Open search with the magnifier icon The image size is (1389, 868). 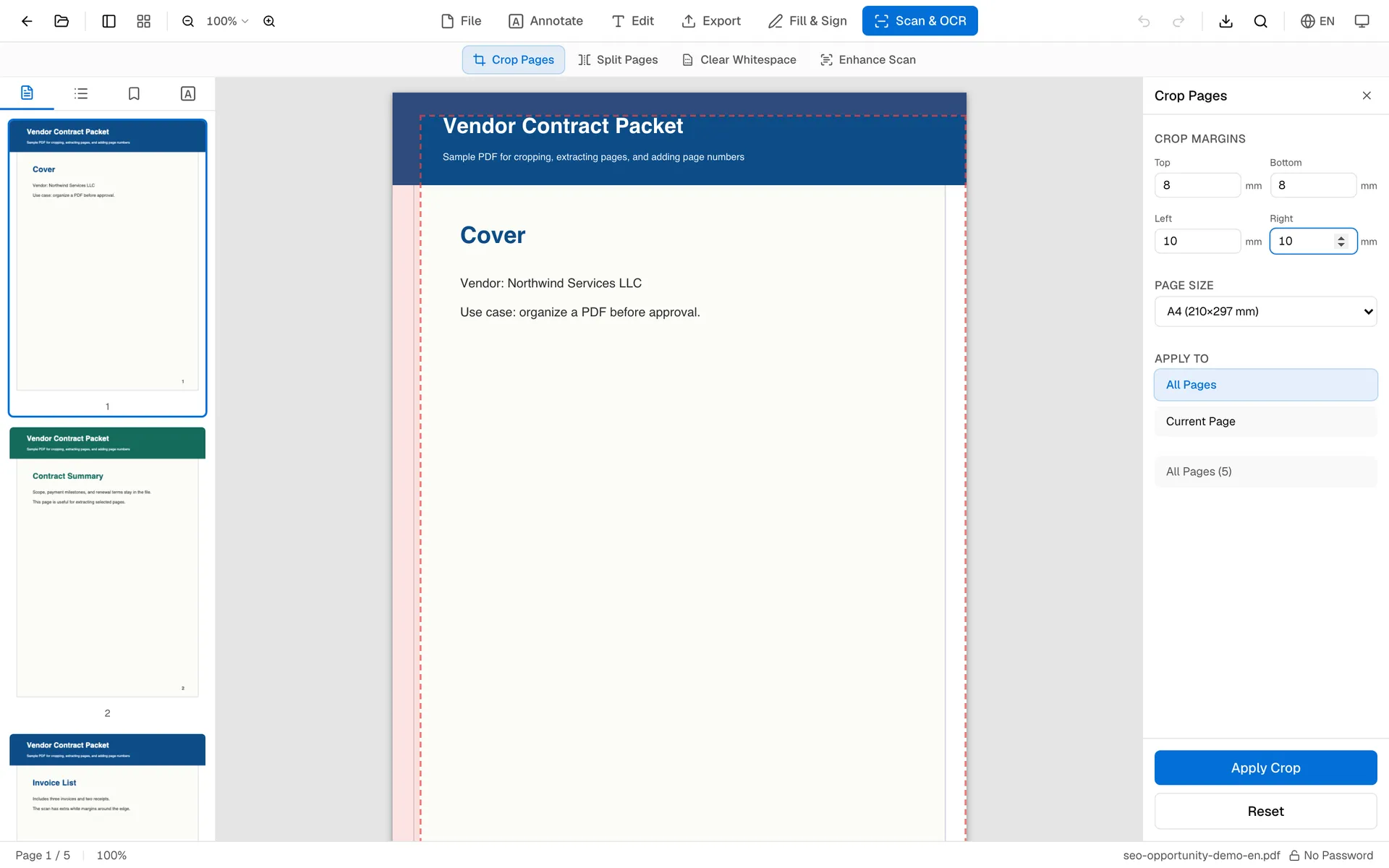point(1260,21)
